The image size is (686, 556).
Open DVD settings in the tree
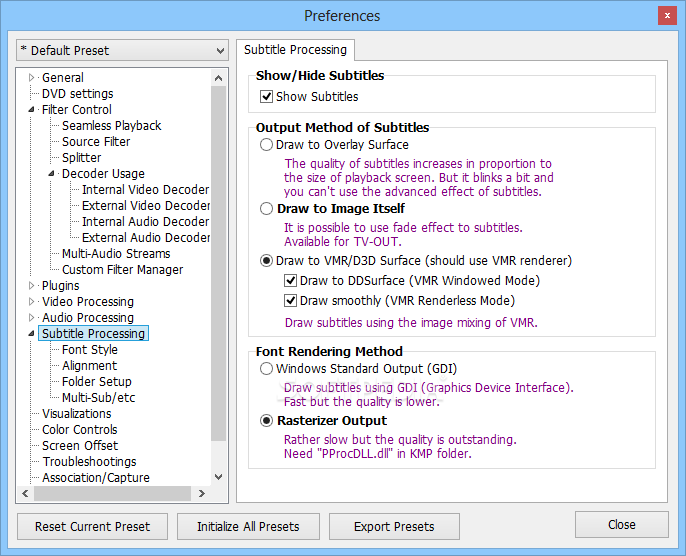77,94
